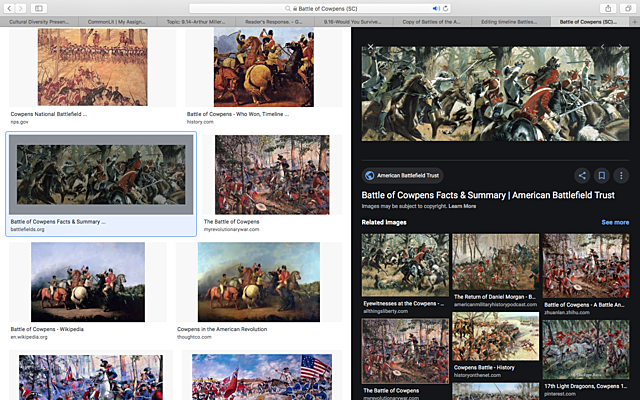Image resolution: width=640 pixels, height=400 pixels.
Task: Open the three-dot more options menu
Action: pyautogui.click(x=621, y=176)
